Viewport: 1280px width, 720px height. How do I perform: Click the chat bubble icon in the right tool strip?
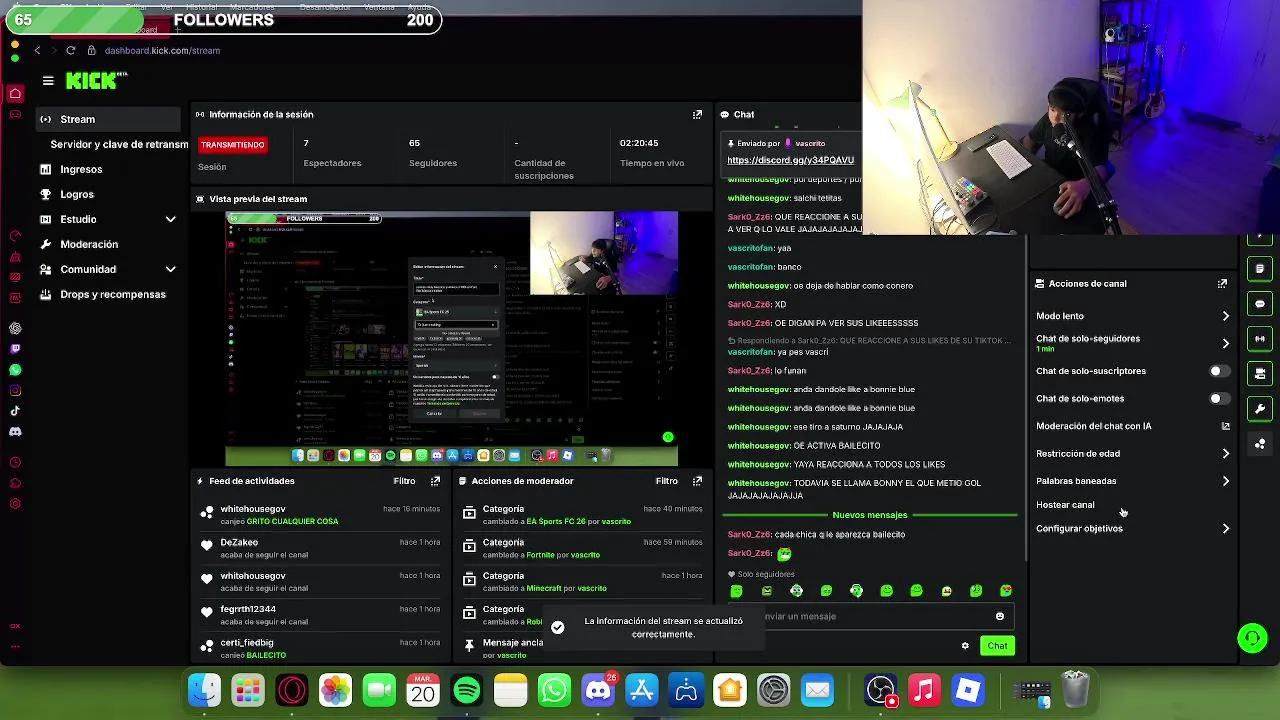tap(1260, 303)
